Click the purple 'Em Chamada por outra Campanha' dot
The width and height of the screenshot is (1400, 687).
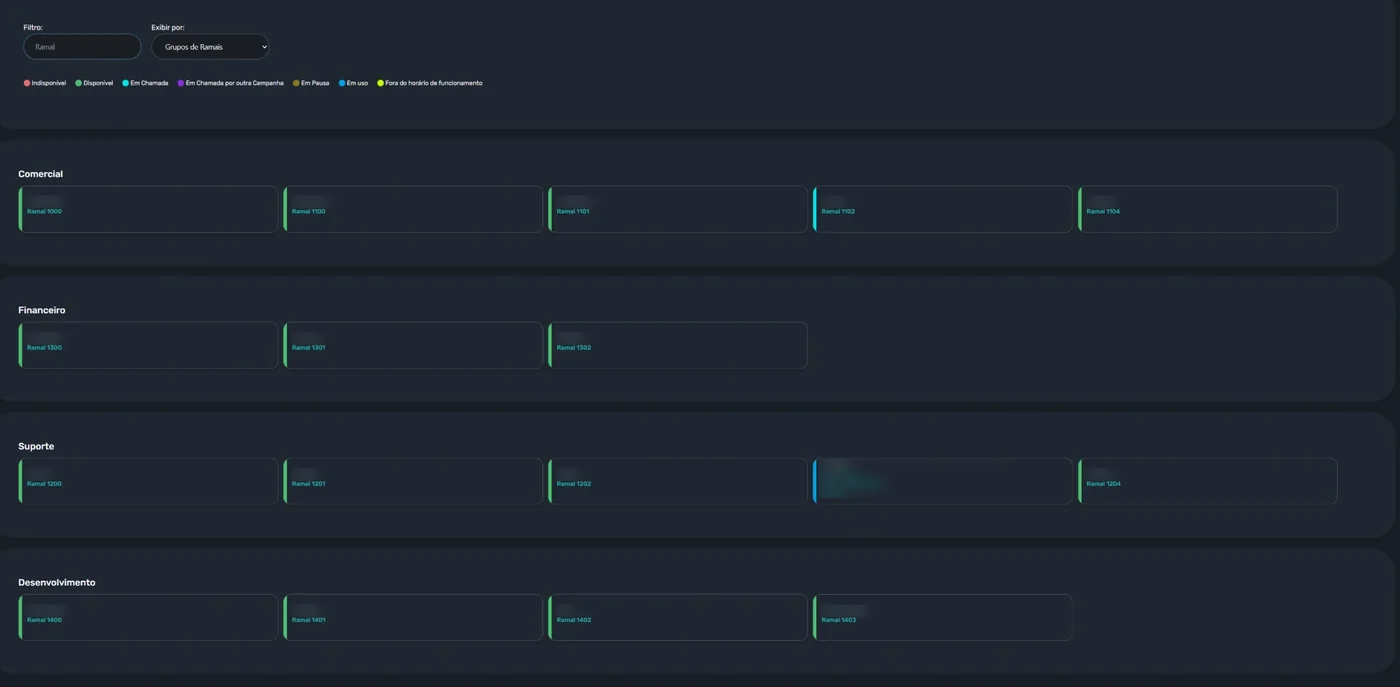click(181, 83)
